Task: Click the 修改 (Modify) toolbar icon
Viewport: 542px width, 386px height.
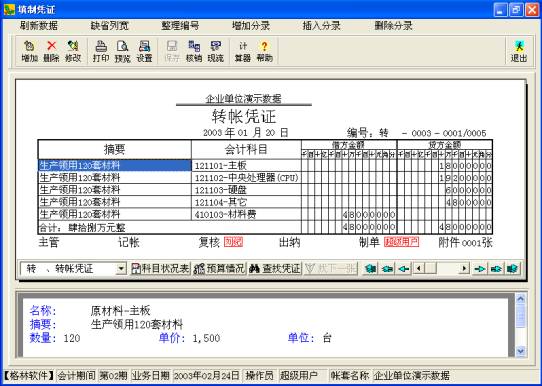Action: coord(73,51)
